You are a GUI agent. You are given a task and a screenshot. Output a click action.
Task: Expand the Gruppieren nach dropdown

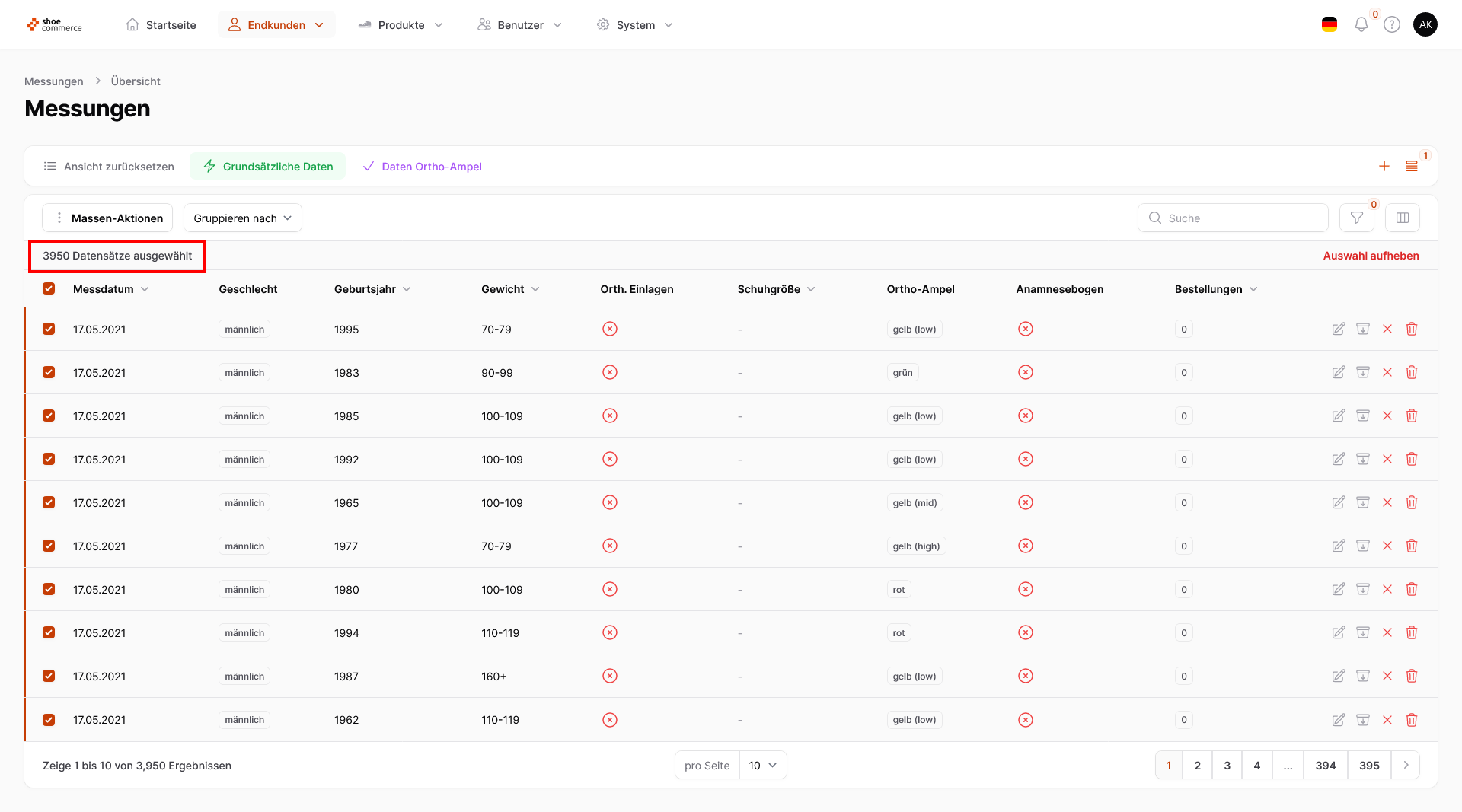[x=242, y=218]
